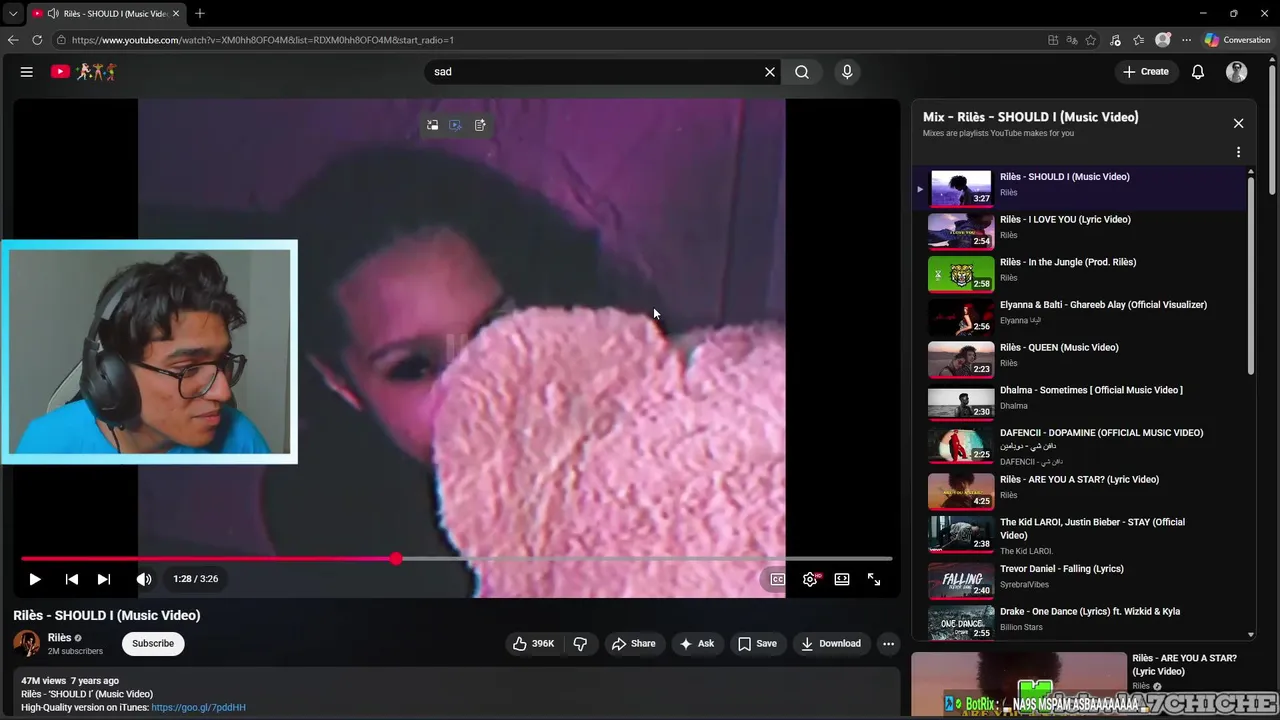Image resolution: width=1280 pixels, height=720 pixels.
Task: Play 'Trevor Daniel - Falling (Lyrics)'
Action: [1080, 580]
